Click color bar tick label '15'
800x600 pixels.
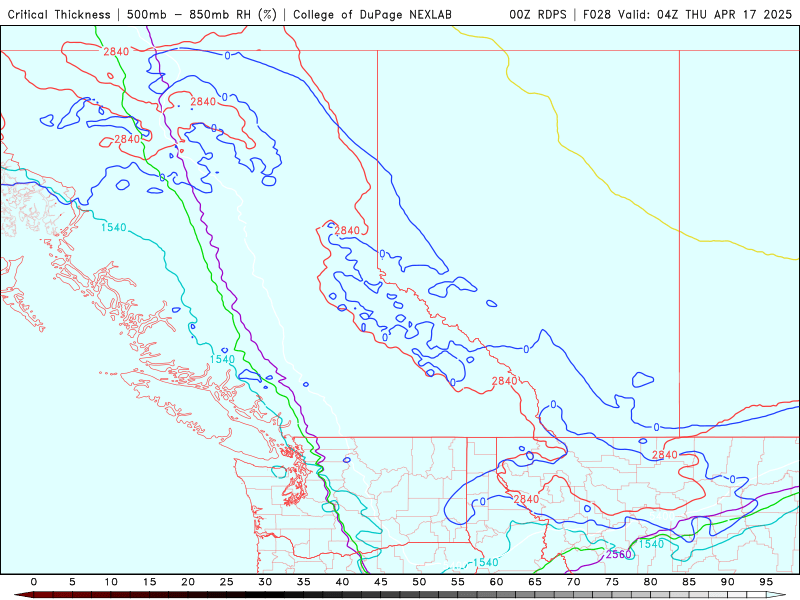[x=149, y=582]
